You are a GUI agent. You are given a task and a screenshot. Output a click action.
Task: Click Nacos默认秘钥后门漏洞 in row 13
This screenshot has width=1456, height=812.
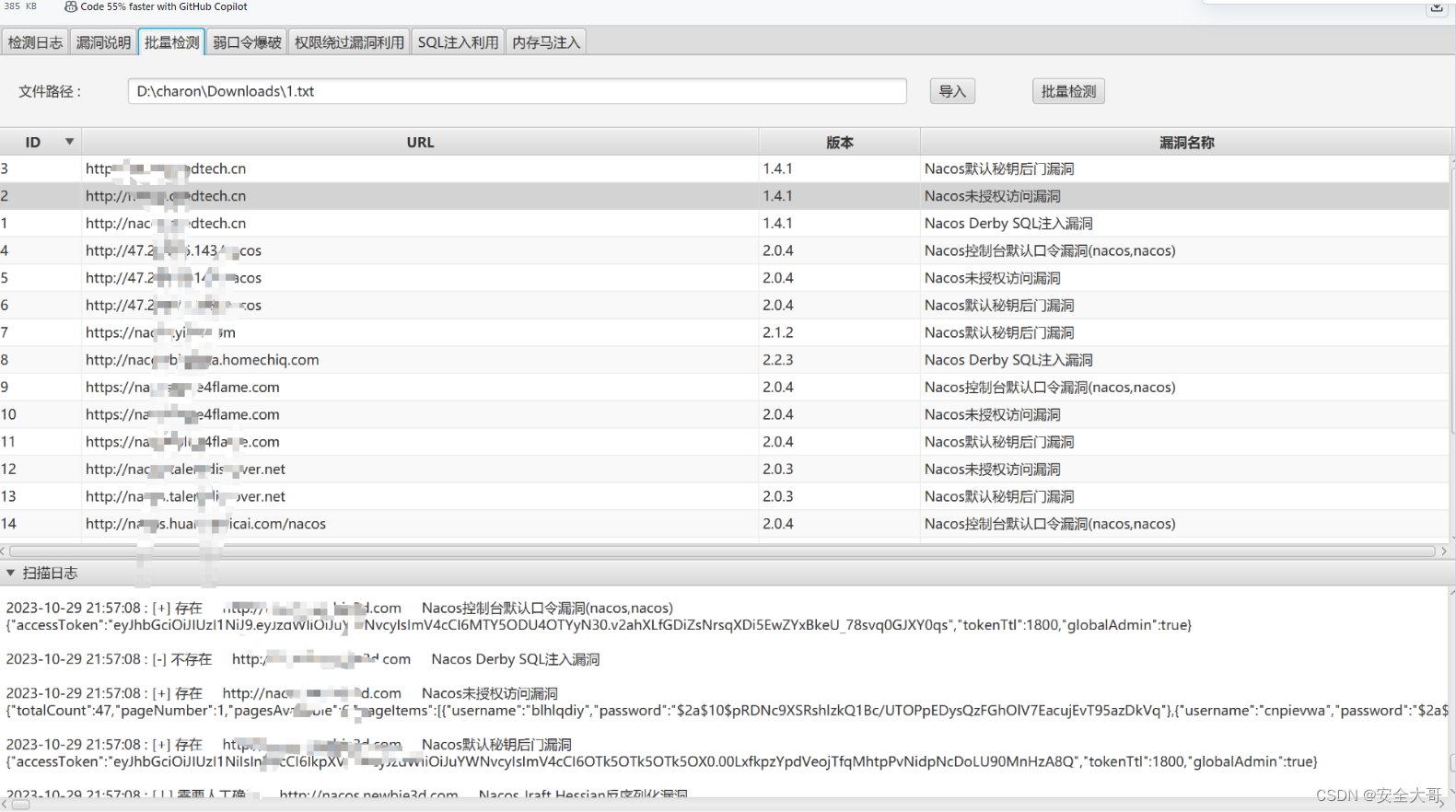(x=999, y=497)
